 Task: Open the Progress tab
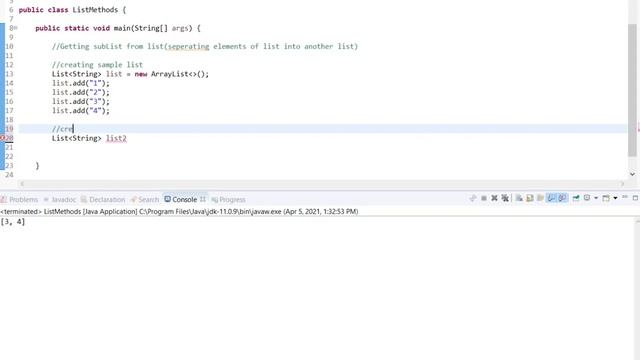[x=229, y=200]
